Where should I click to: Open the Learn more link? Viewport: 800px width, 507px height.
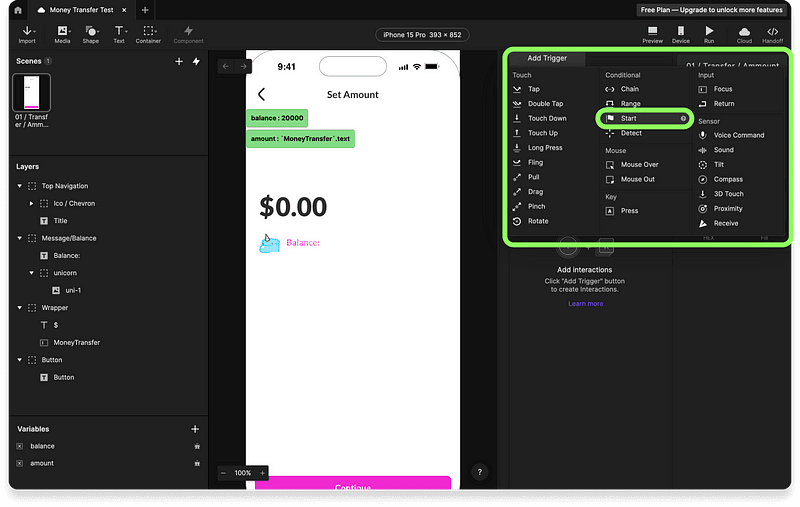click(x=586, y=304)
